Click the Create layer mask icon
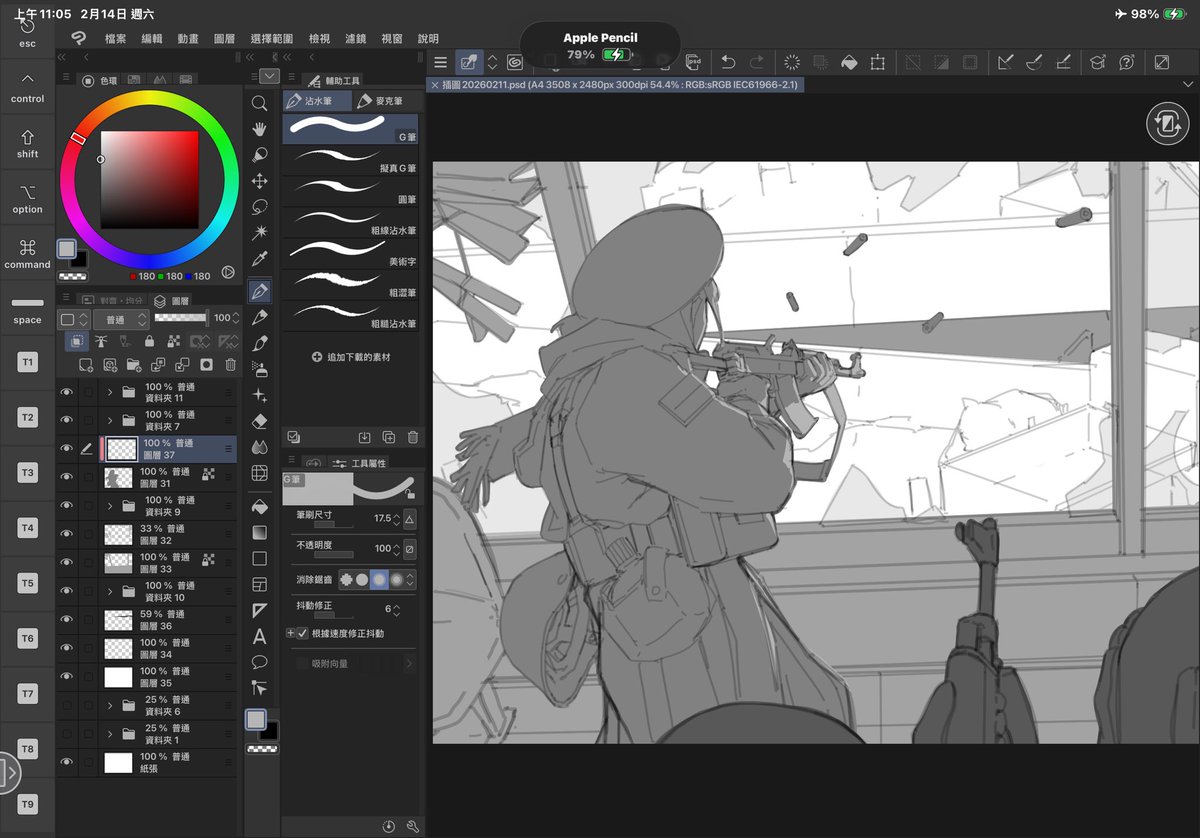The image size is (1200, 838). coord(206,365)
